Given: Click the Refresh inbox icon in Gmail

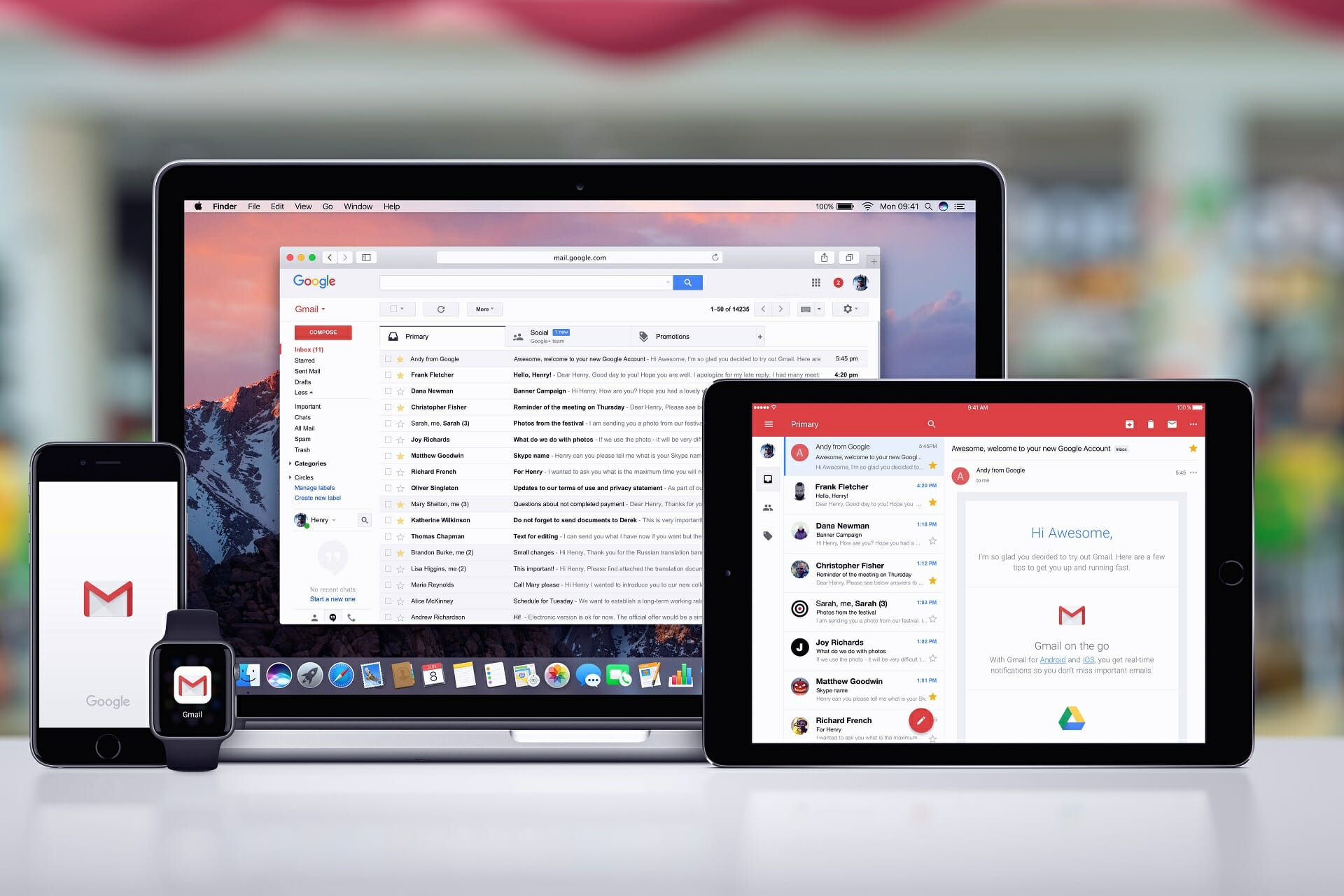Looking at the screenshot, I should pyautogui.click(x=441, y=309).
